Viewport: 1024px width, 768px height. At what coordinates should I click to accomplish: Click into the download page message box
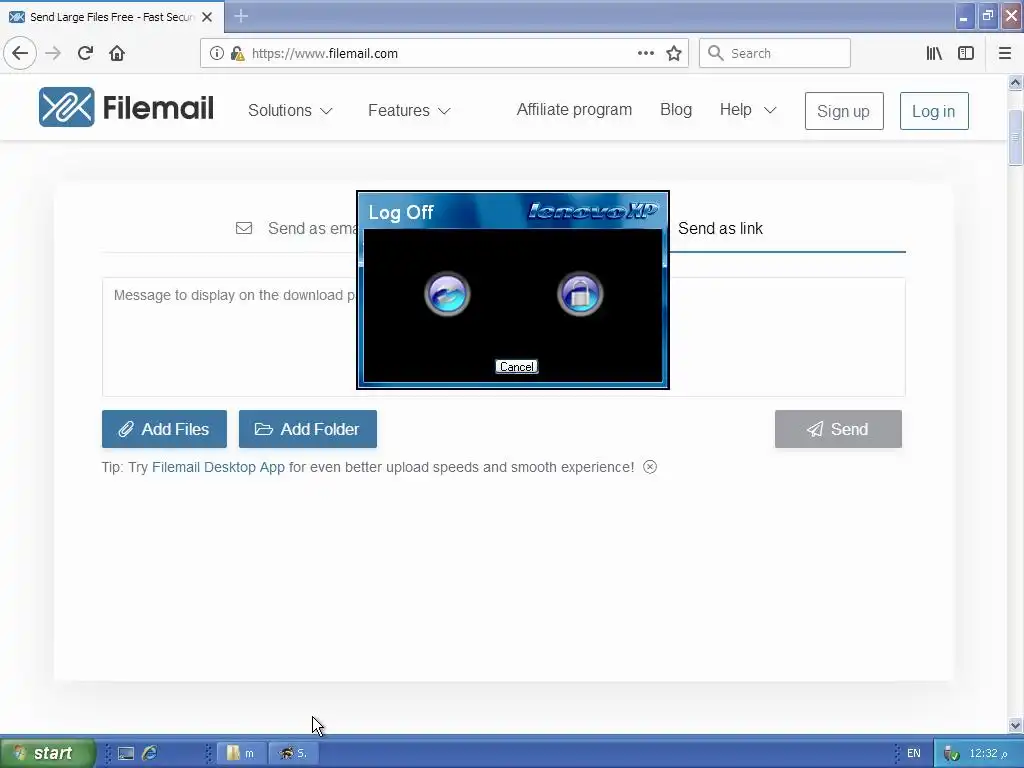coord(504,337)
